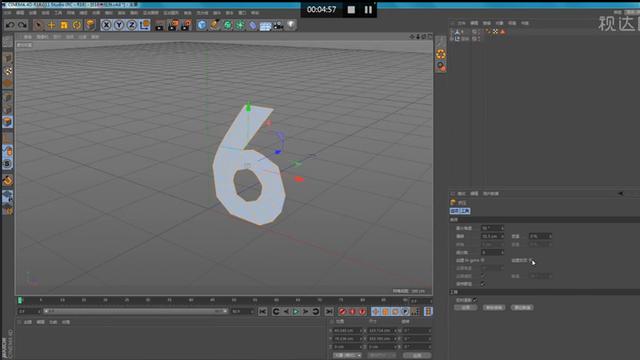Viewport: 640px width, 360px height.
Task: Click the Render to Picture Viewer icon
Action: coord(173,25)
